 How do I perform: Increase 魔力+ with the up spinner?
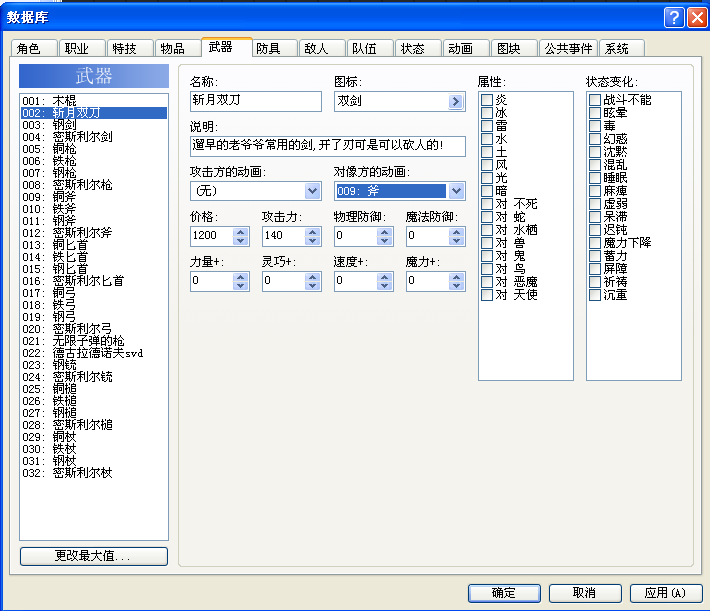456,277
